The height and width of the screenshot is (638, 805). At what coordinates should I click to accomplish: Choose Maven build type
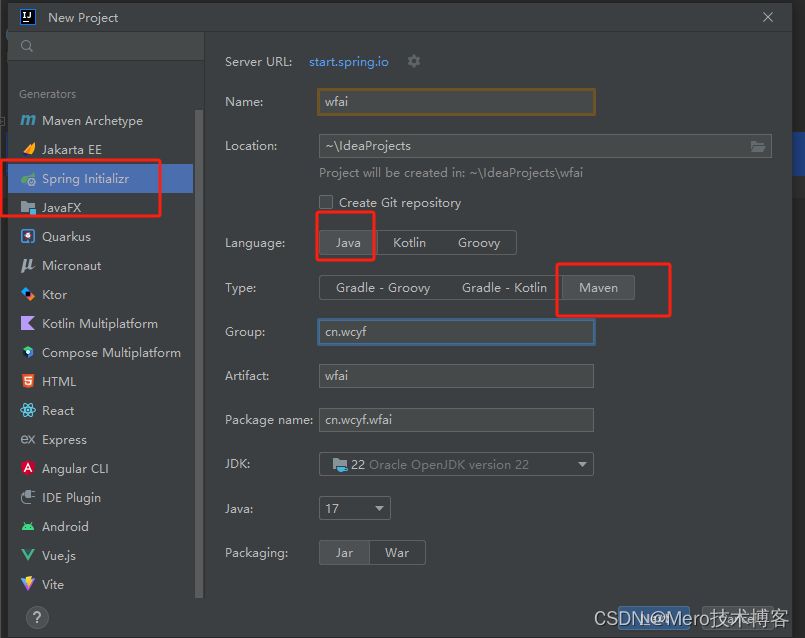[x=598, y=288]
